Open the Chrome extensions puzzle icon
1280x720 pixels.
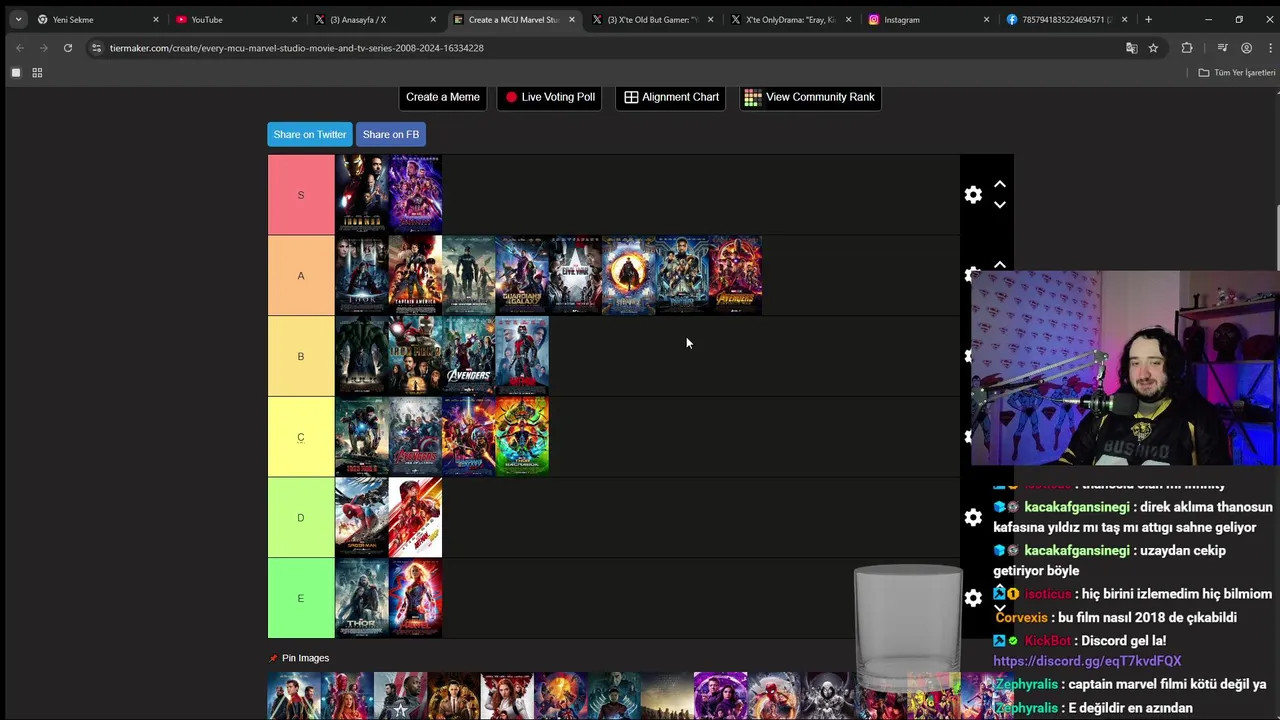tap(1187, 48)
